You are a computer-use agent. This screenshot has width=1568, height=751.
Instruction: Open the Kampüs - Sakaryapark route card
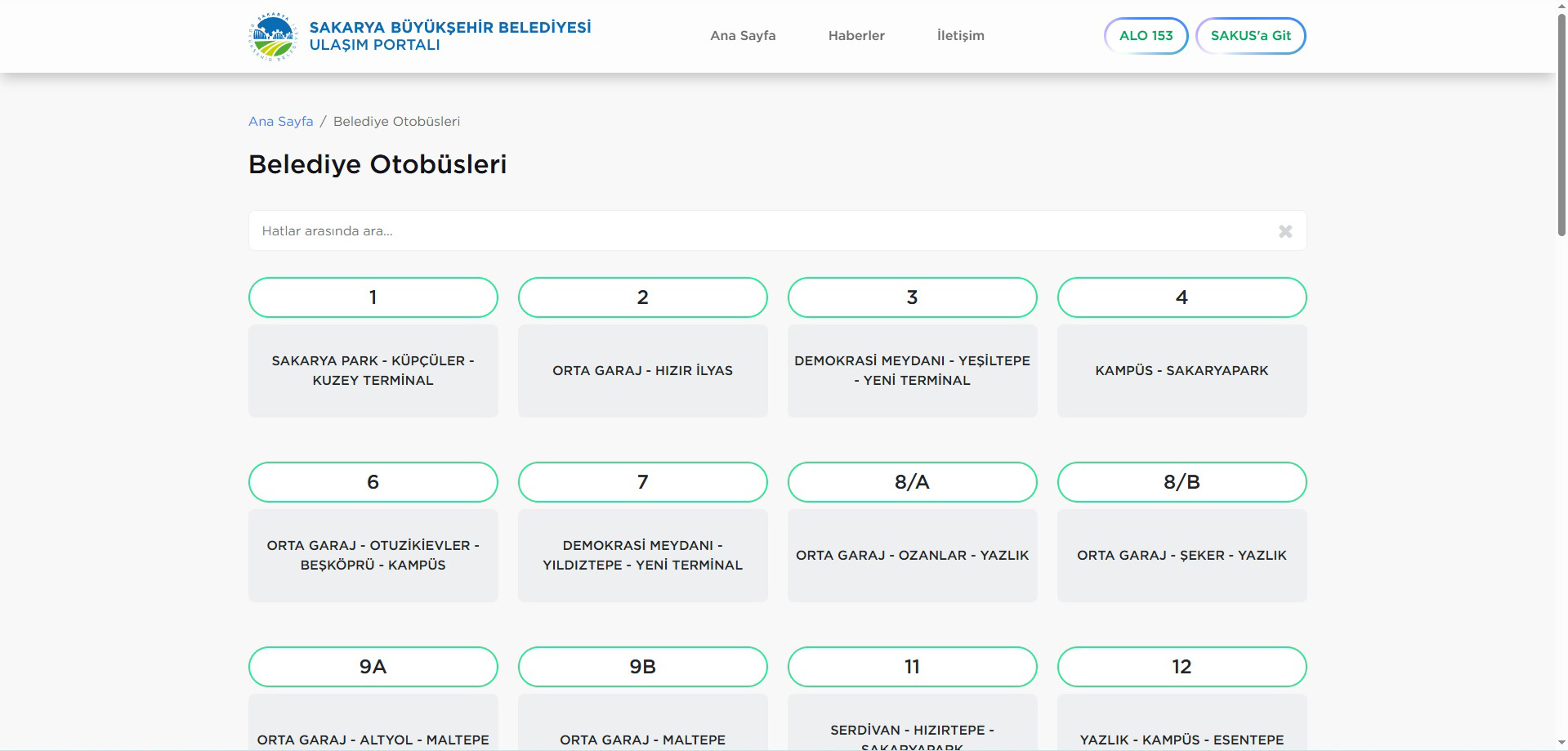click(x=1182, y=371)
